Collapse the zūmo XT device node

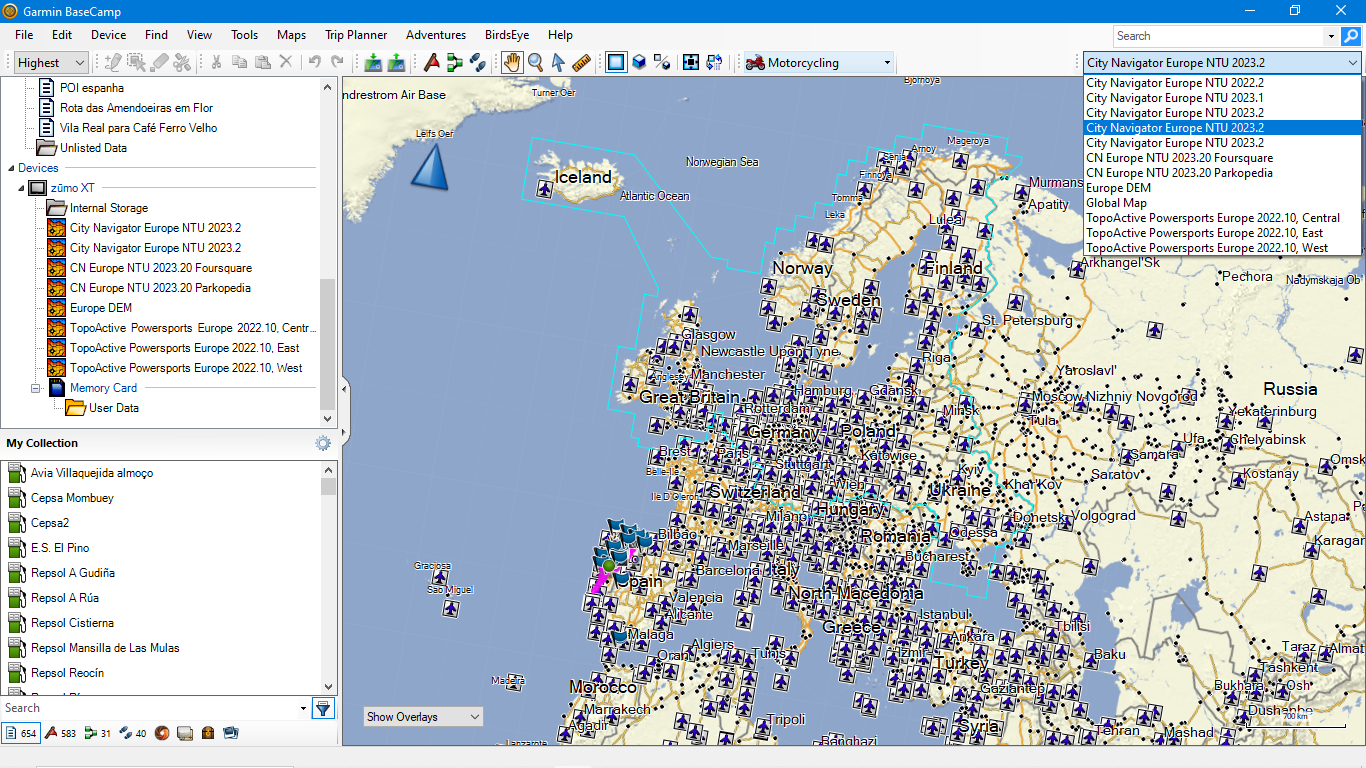20,188
